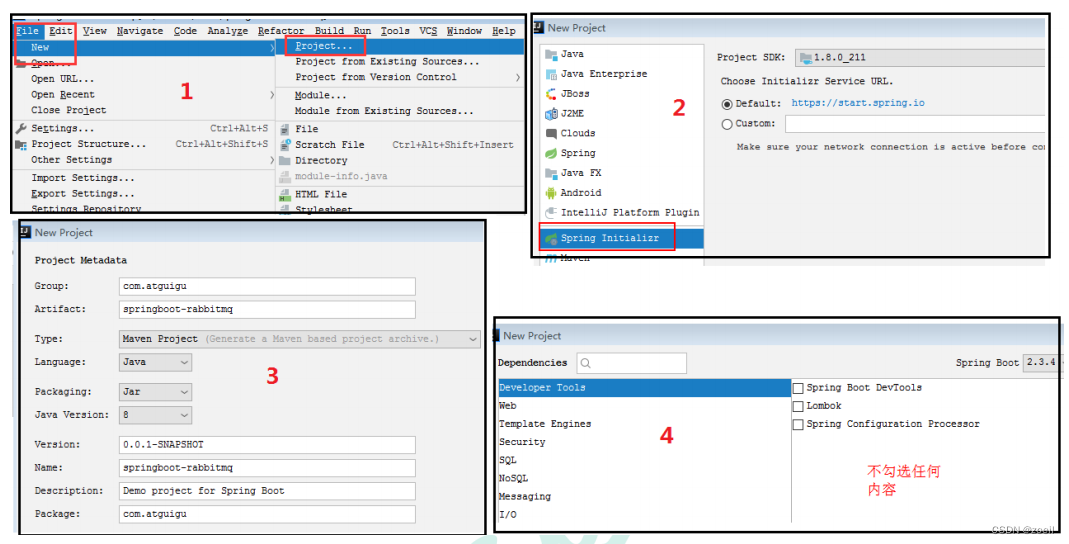This screenshot has height=544, width=1069.
Task: Select Import Settings... menu entry
Action: 82,178
